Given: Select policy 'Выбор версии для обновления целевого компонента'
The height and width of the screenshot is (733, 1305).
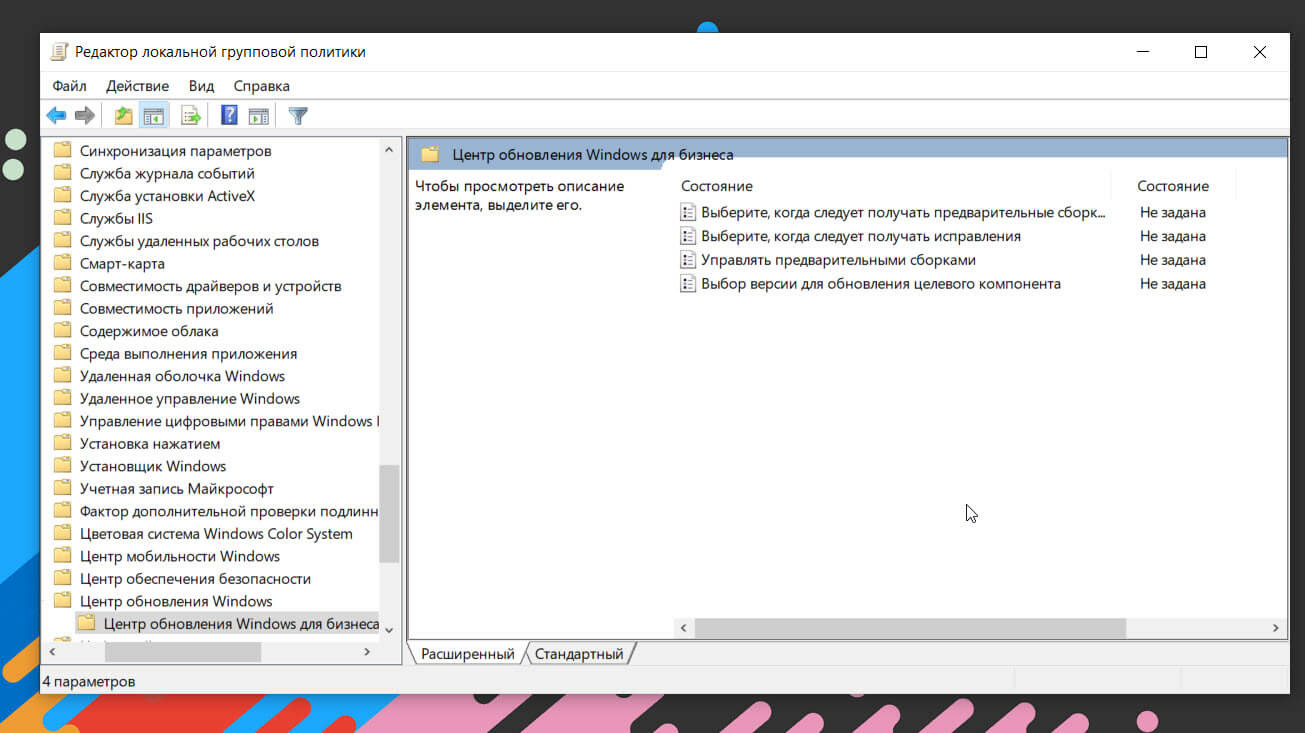Looking at the screenshot, I should point(881,284).
